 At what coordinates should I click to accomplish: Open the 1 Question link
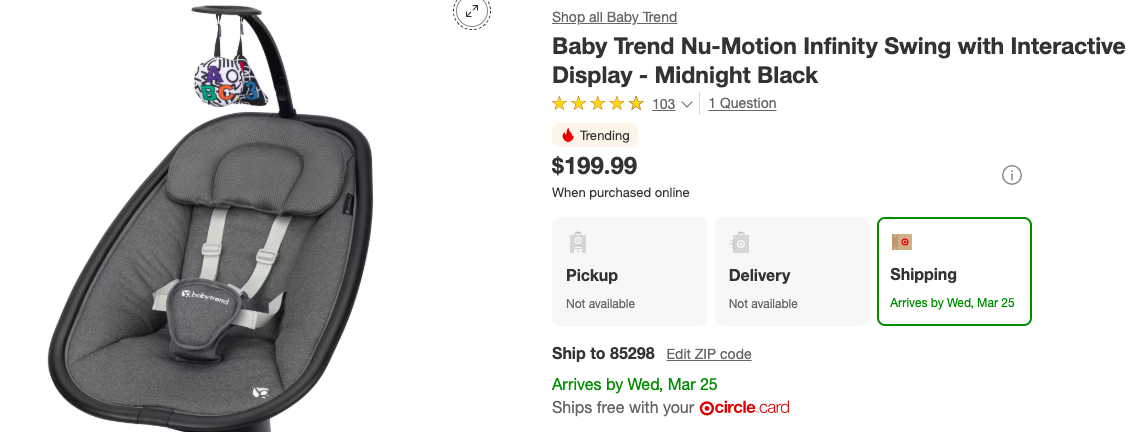click(742, 103)
